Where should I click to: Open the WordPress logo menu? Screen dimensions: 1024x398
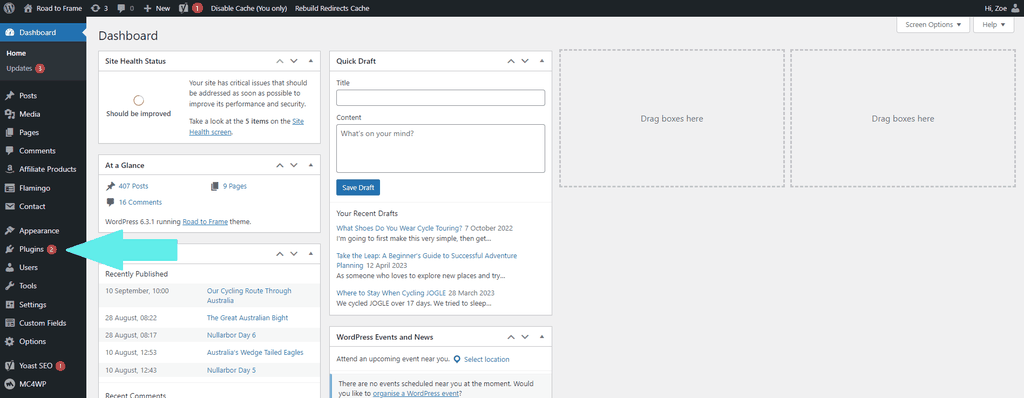9,8
